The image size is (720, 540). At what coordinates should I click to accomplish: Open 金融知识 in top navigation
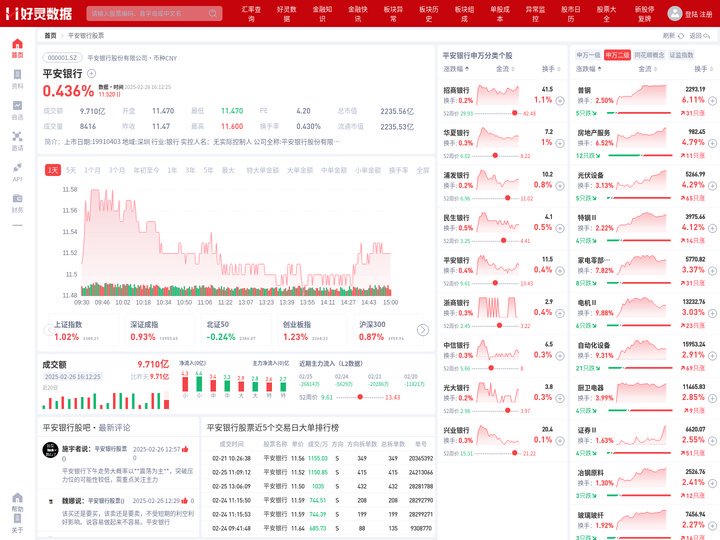322,14
